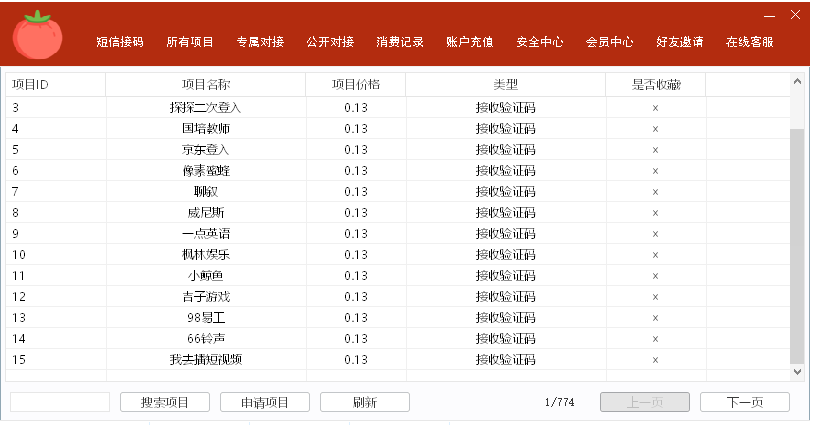This screenshot has height=425, width=815.
Task: Contact 在线客服 support tab
Action: (750, 42)
